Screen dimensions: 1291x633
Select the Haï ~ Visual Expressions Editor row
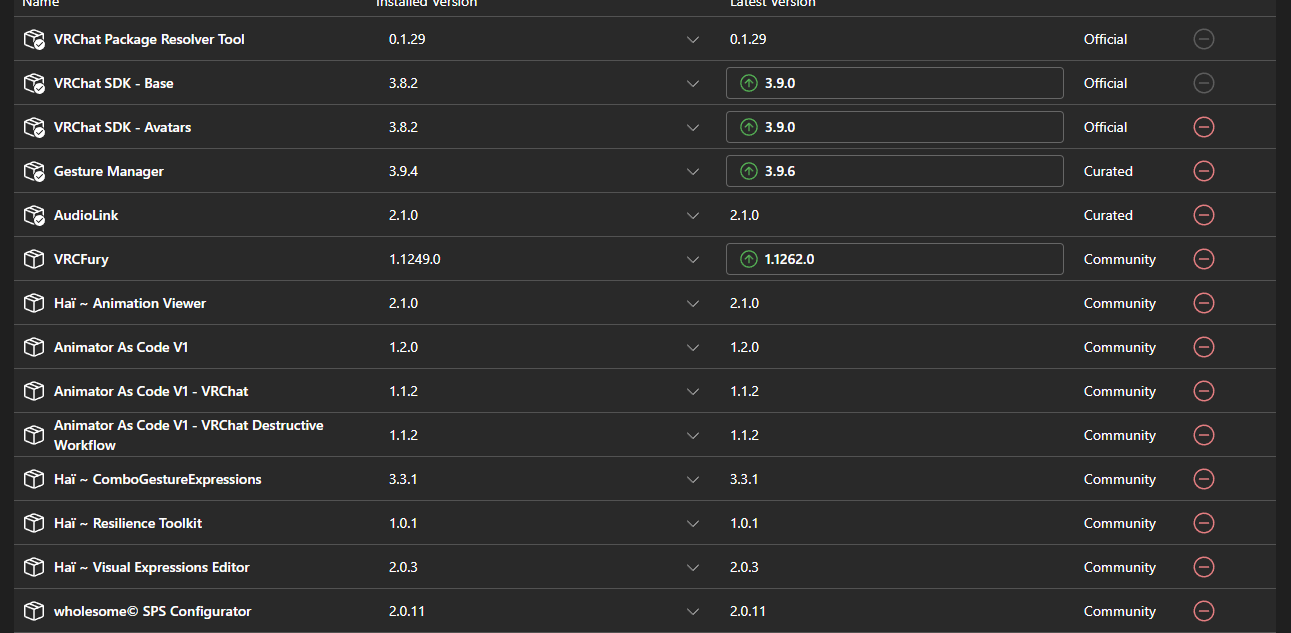152,567
